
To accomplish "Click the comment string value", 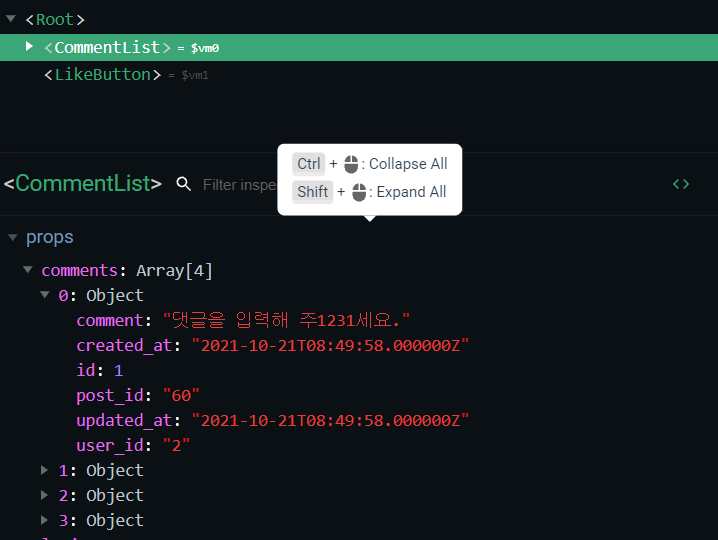I will [286, 320].
